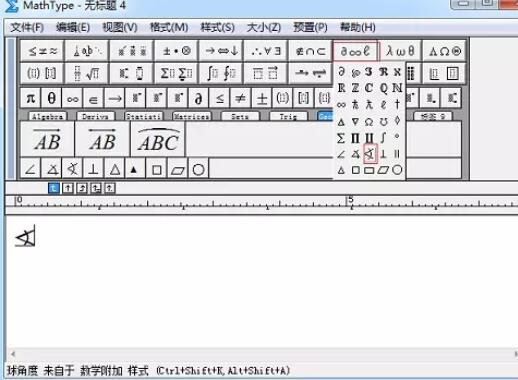This screenshot has width=518, height=380.
Task: Open the 大小(Z) menu
Action: (264, 27)
